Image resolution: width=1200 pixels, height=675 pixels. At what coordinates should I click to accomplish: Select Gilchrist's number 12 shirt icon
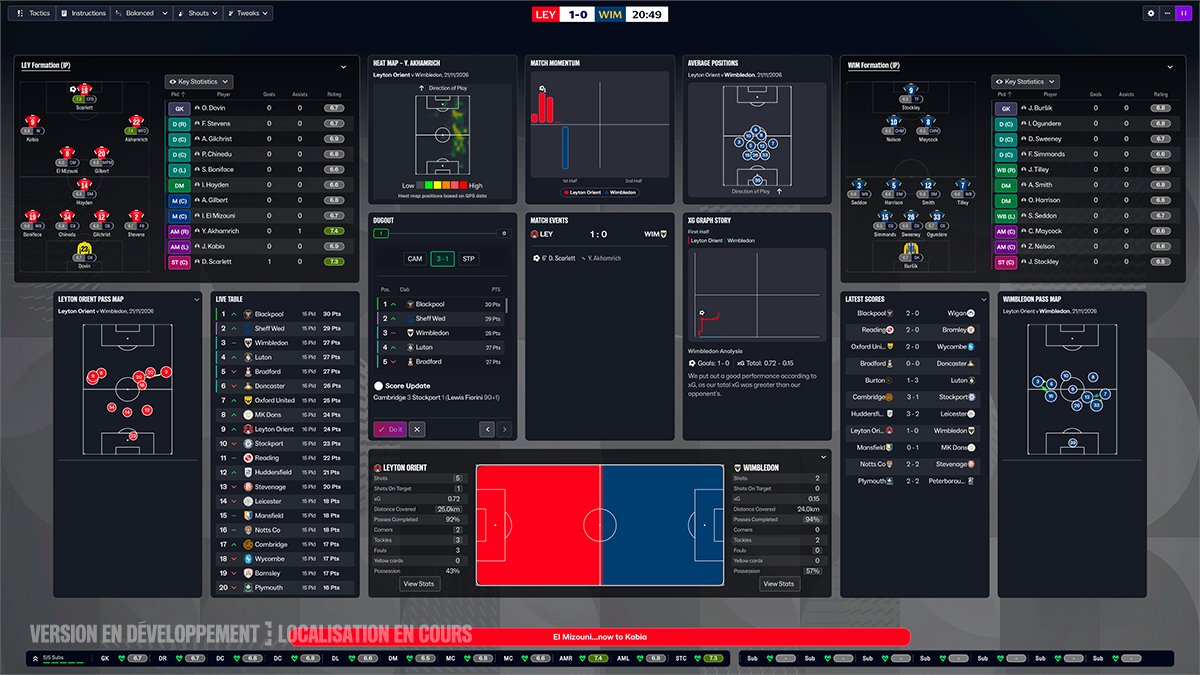[102, 217]
